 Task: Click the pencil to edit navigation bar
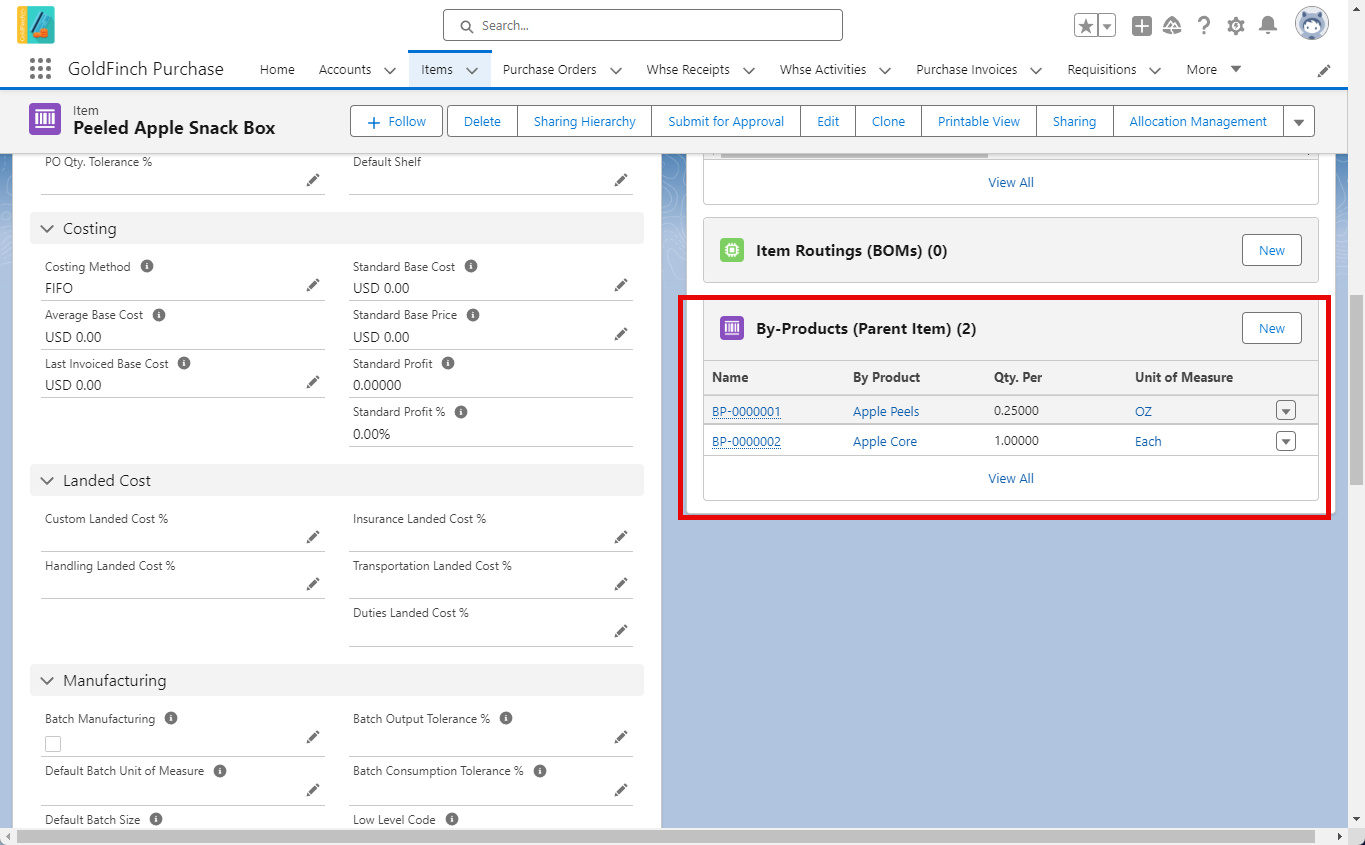pyautogui.click(x=1324, y=70)
